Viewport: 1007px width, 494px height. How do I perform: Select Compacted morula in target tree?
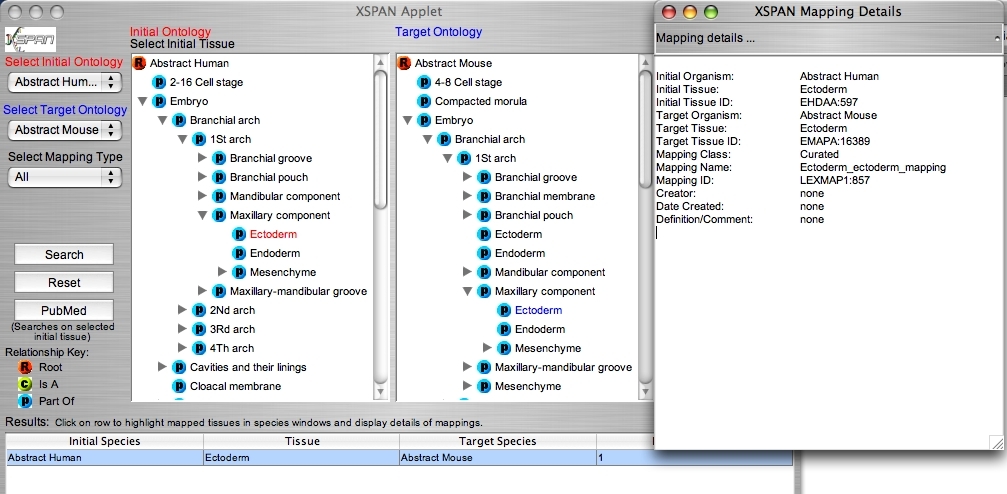click(x=481, y=101)
